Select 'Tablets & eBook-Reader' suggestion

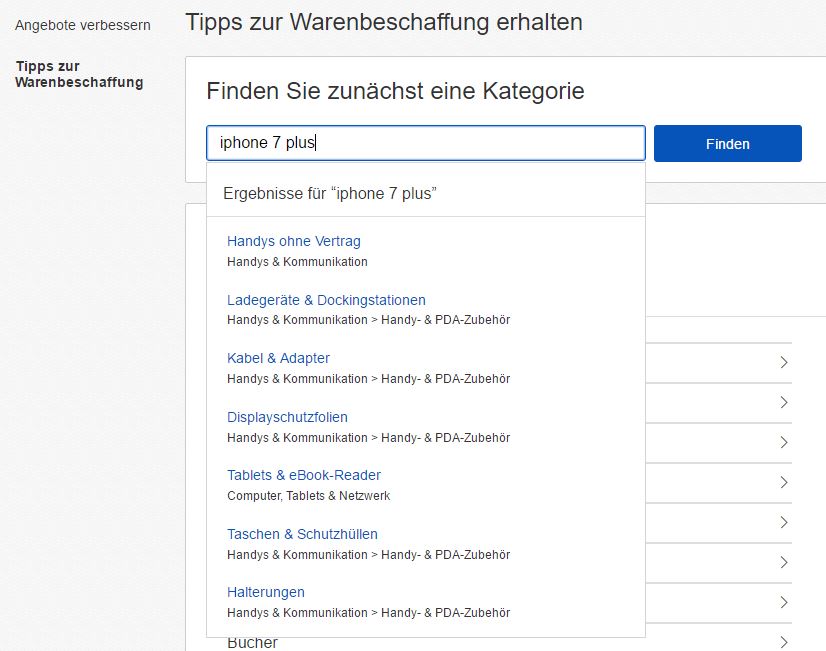[x=304, y=475]
